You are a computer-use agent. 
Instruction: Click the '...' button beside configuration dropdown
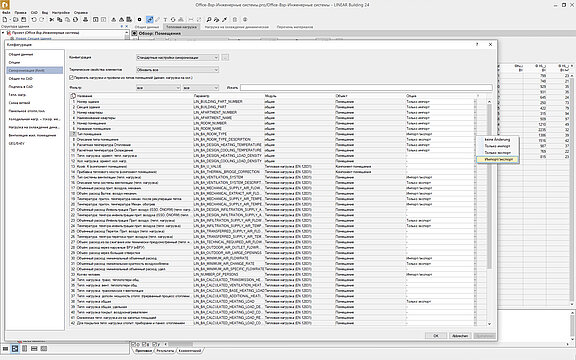pos(225,58)
